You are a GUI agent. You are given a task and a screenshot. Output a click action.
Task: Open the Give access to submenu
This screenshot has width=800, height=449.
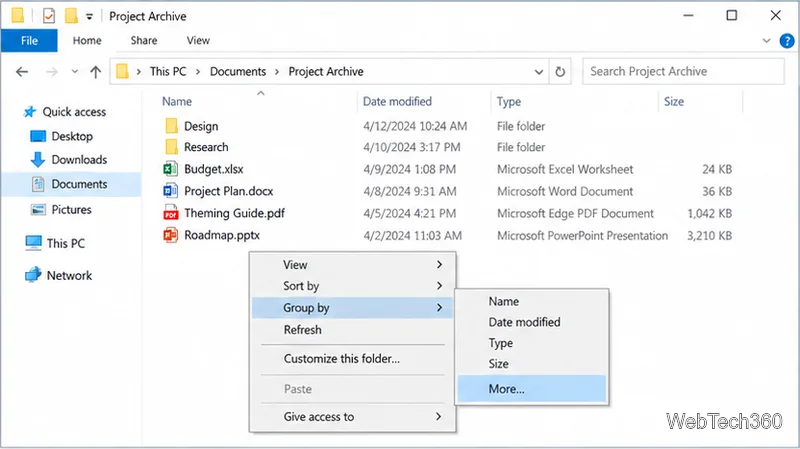click(x=352, y=417)
